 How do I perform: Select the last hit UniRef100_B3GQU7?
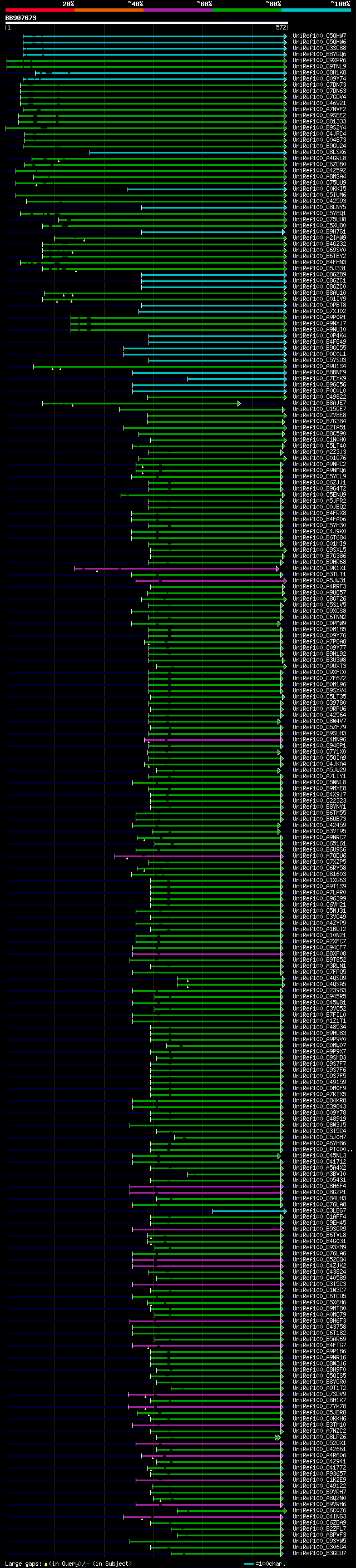pos(319,1554)
